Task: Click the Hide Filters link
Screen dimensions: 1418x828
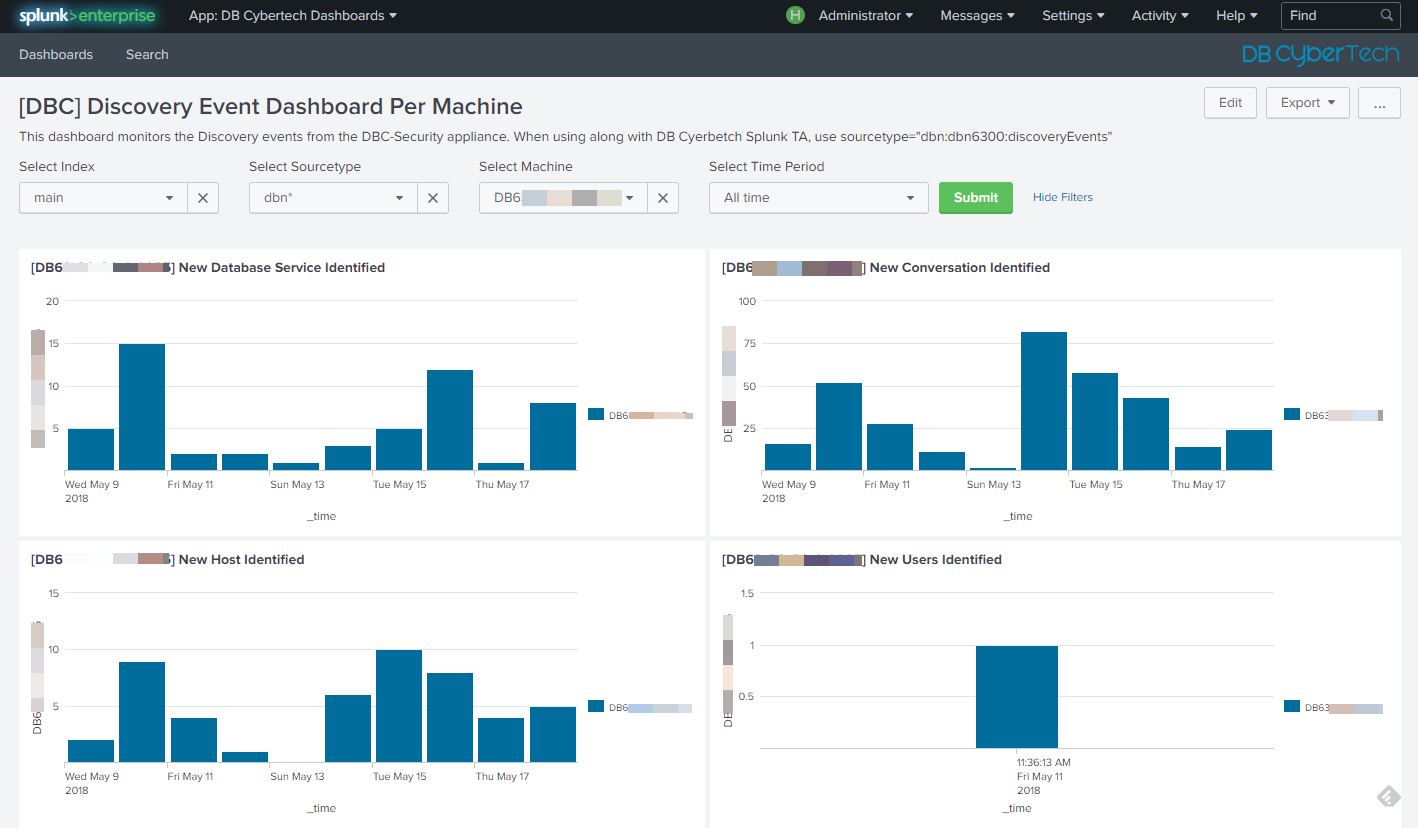Action: coord(1063,198)
